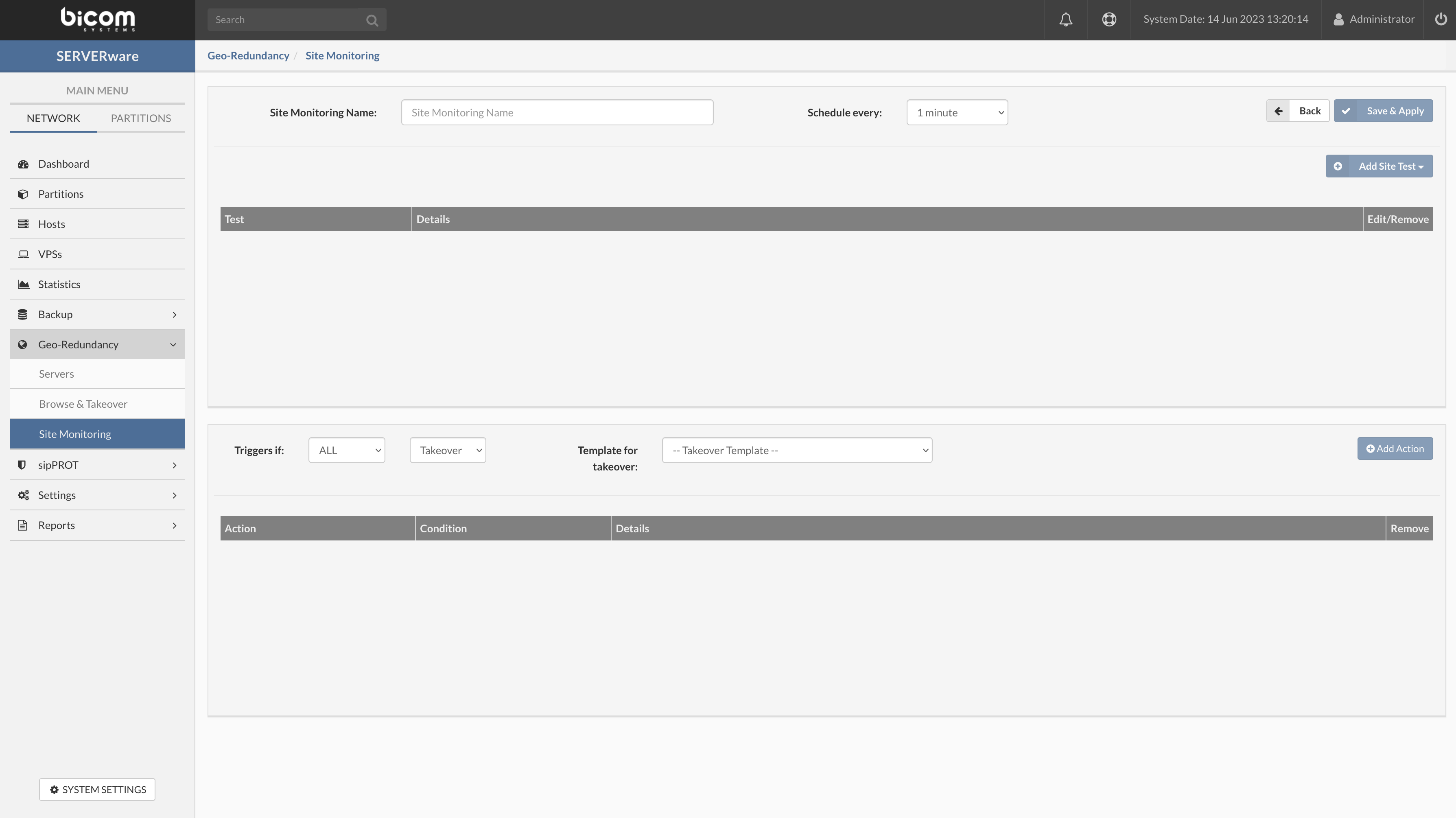Click the power logout icon
This screenshot has width=1456, height=818.
1441,20
